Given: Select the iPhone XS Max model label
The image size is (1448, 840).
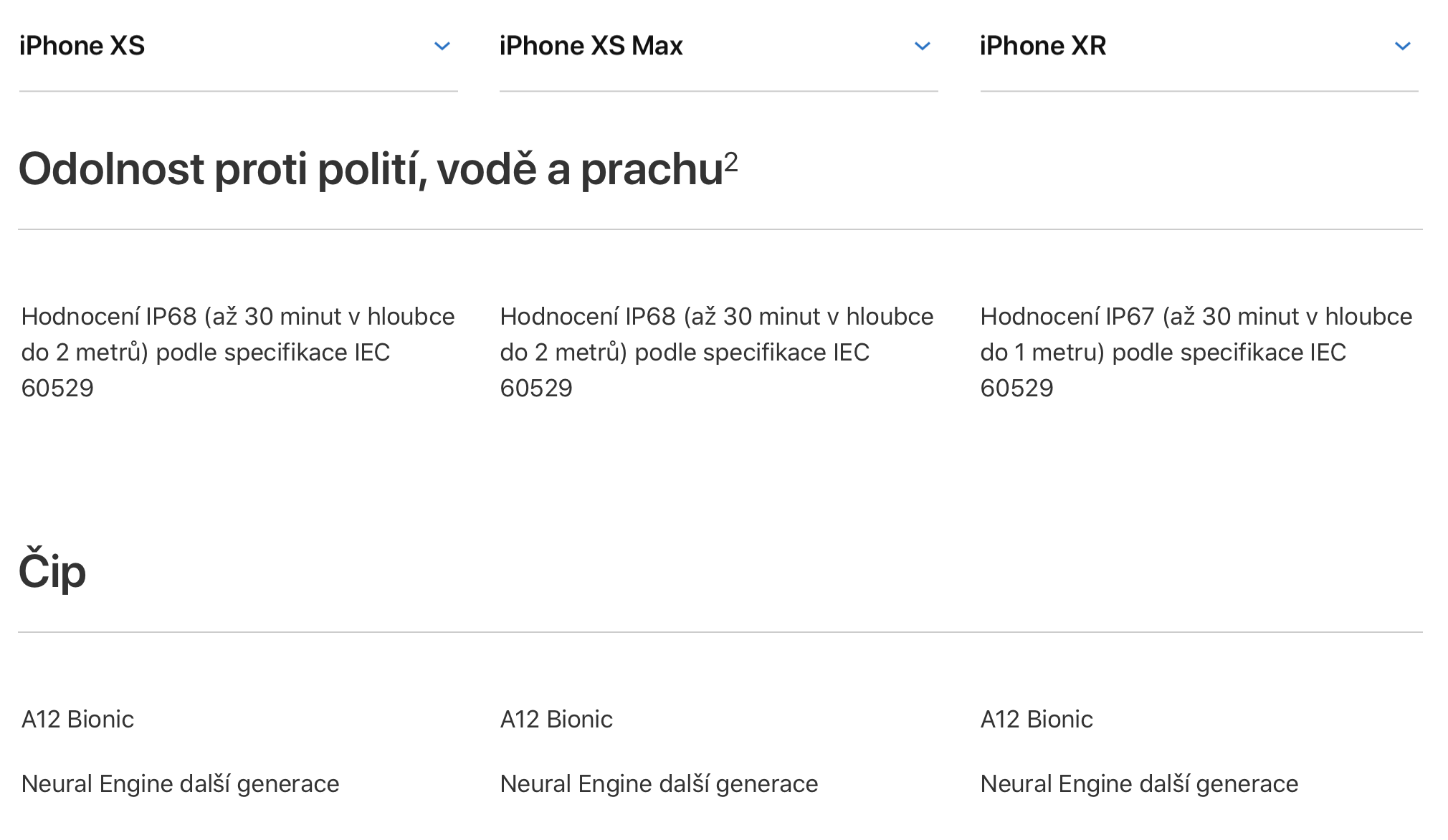Looking at the screenshot, I should (591, 46).
